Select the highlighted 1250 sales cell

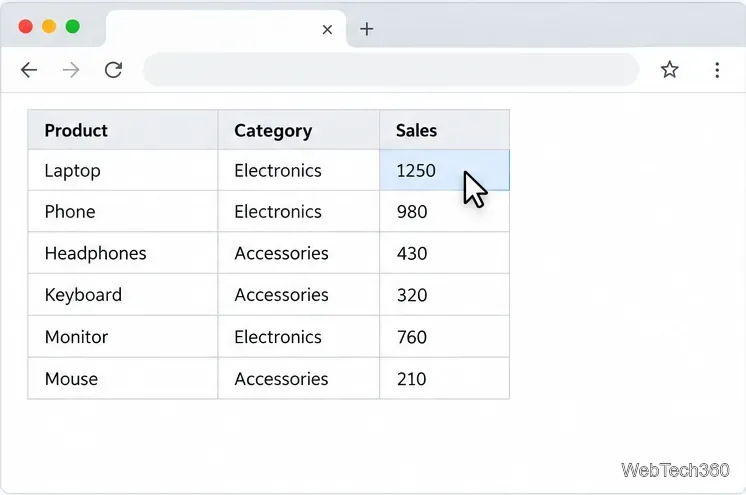[444, 170]
